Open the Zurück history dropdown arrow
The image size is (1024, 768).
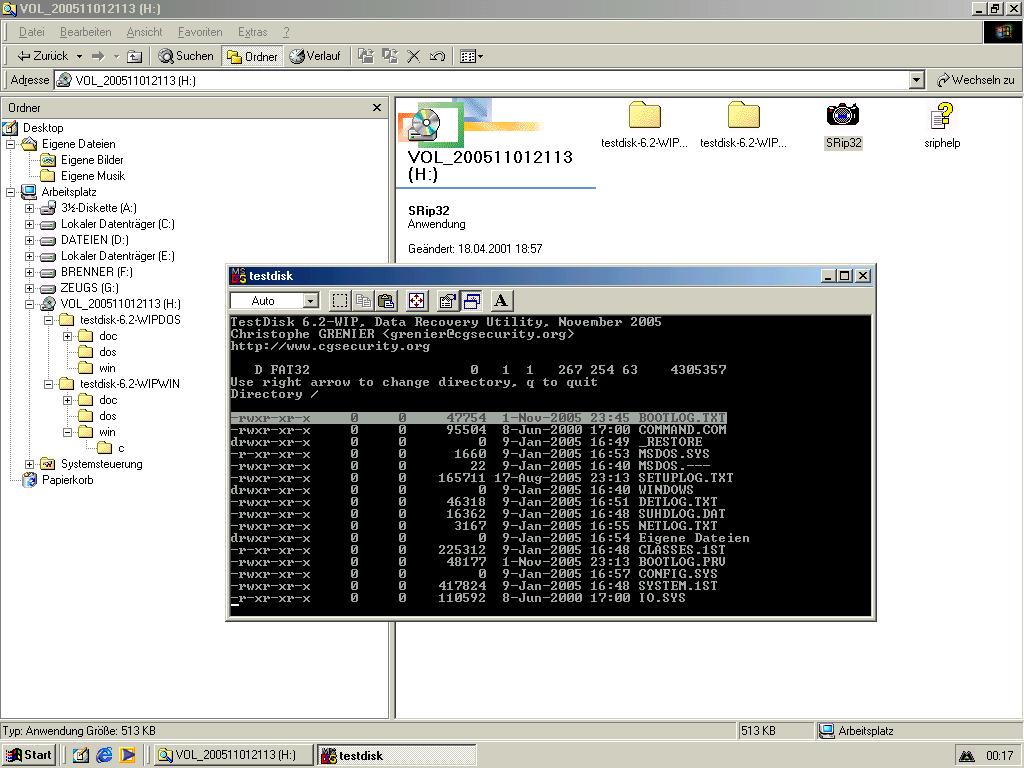click(79, 56)
